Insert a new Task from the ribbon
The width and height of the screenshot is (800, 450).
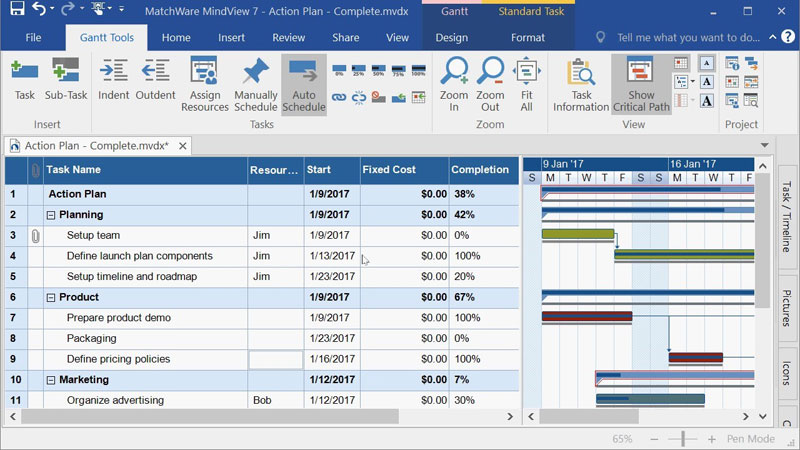click(x=24, y=80)
